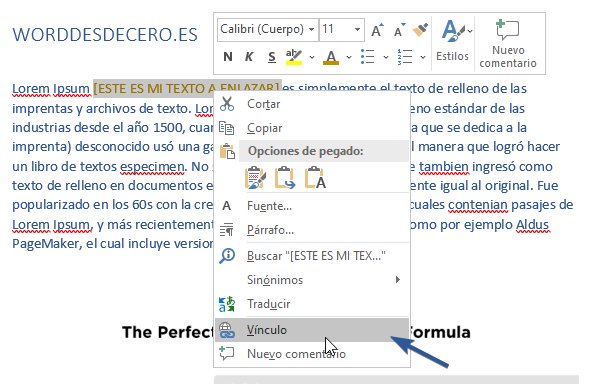This screenshot has width=605, height=384.
Task: Paste with merge formatting icon
Action: pos(285,178)
